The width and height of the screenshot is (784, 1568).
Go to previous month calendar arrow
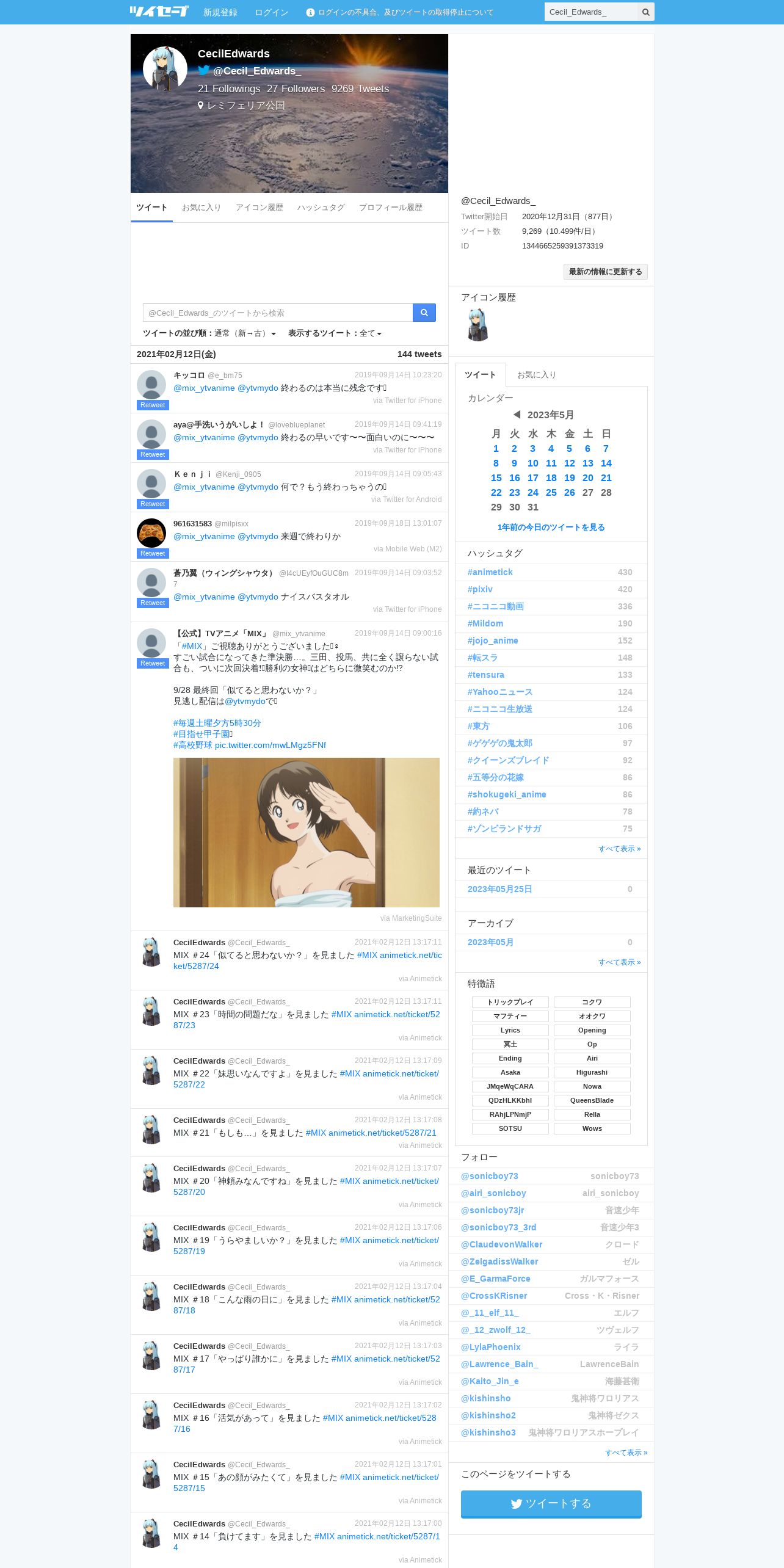coord(517,415)
